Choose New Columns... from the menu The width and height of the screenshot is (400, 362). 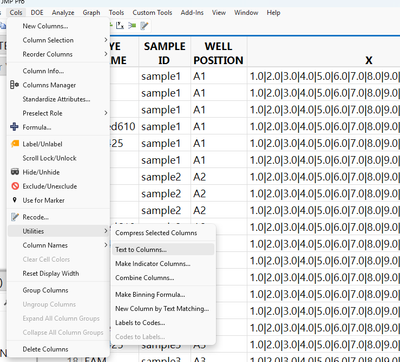[x=58, y=26]
